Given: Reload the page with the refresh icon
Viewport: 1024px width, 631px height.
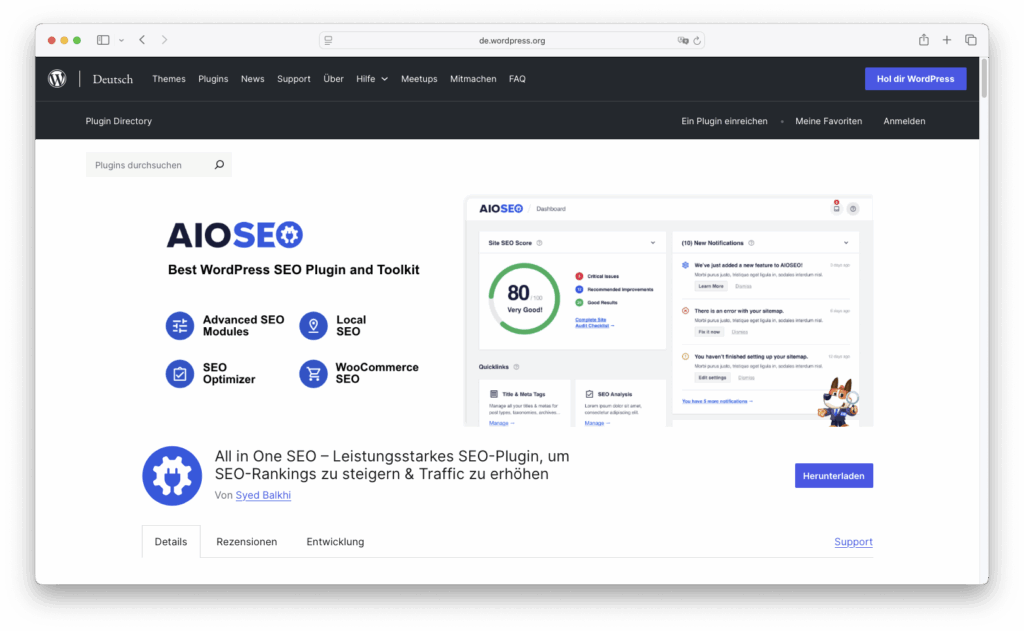Looking at the screenshot, I should click(x=697, y=40).
